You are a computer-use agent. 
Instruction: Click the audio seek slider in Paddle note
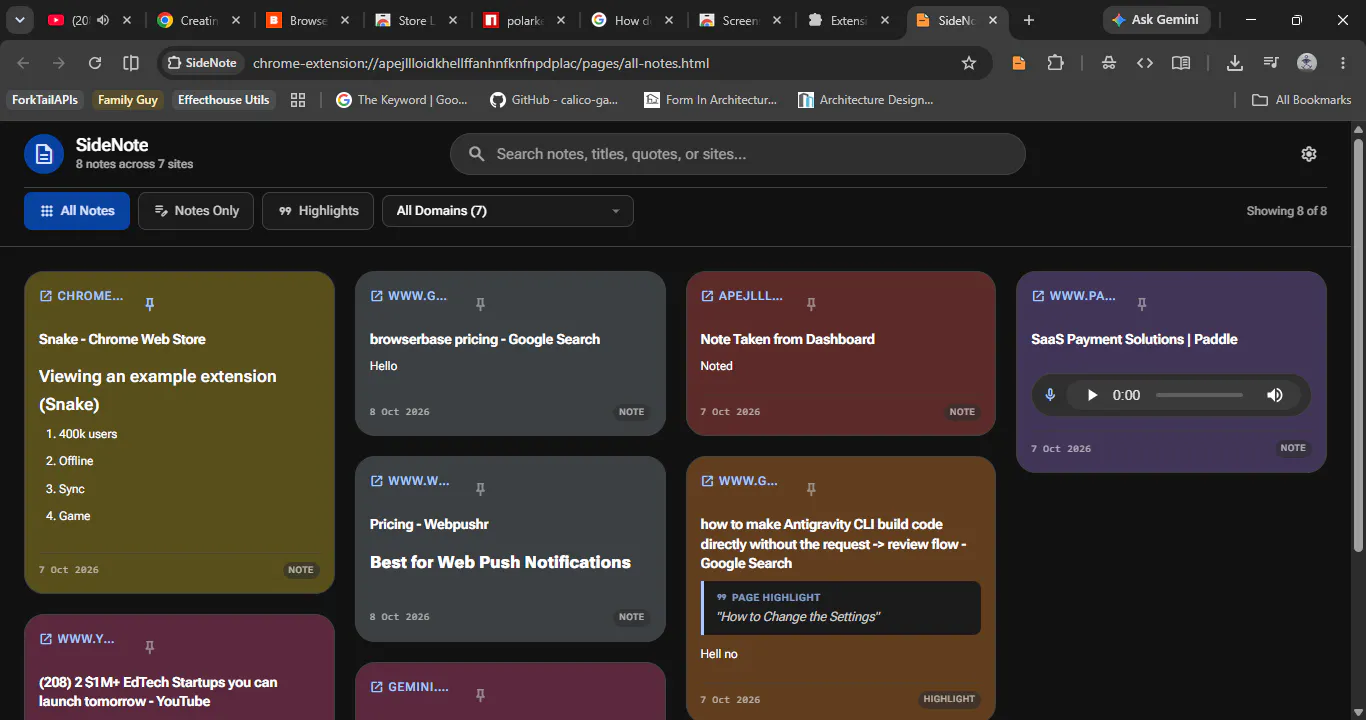(x=1200, y=395)
